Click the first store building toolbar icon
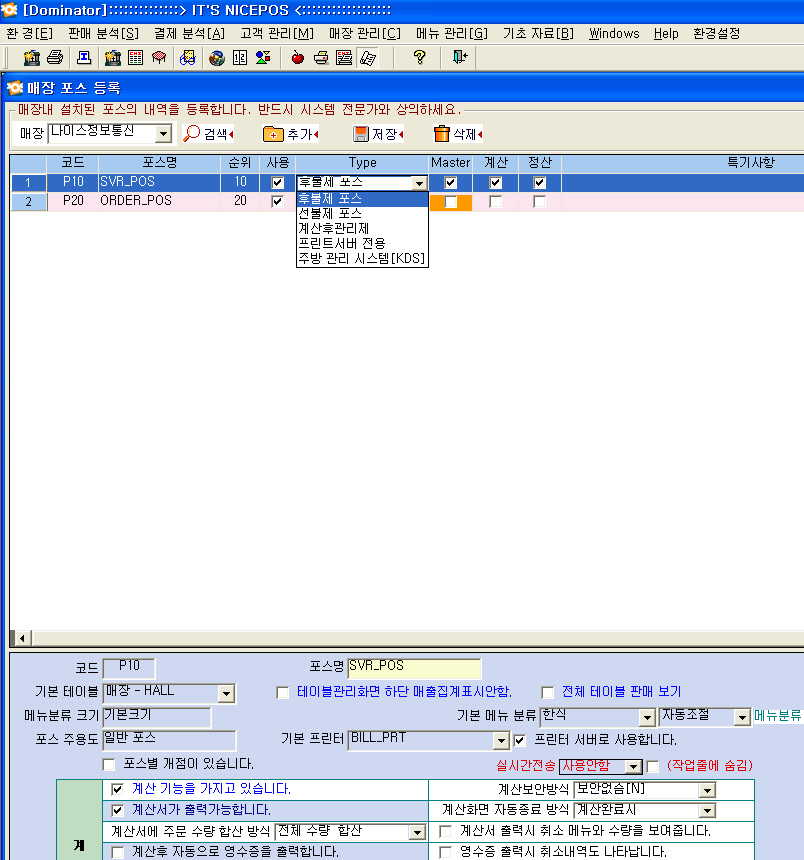Image resolution: width=804 pixels, height=860 pixels. pos(32,58)
